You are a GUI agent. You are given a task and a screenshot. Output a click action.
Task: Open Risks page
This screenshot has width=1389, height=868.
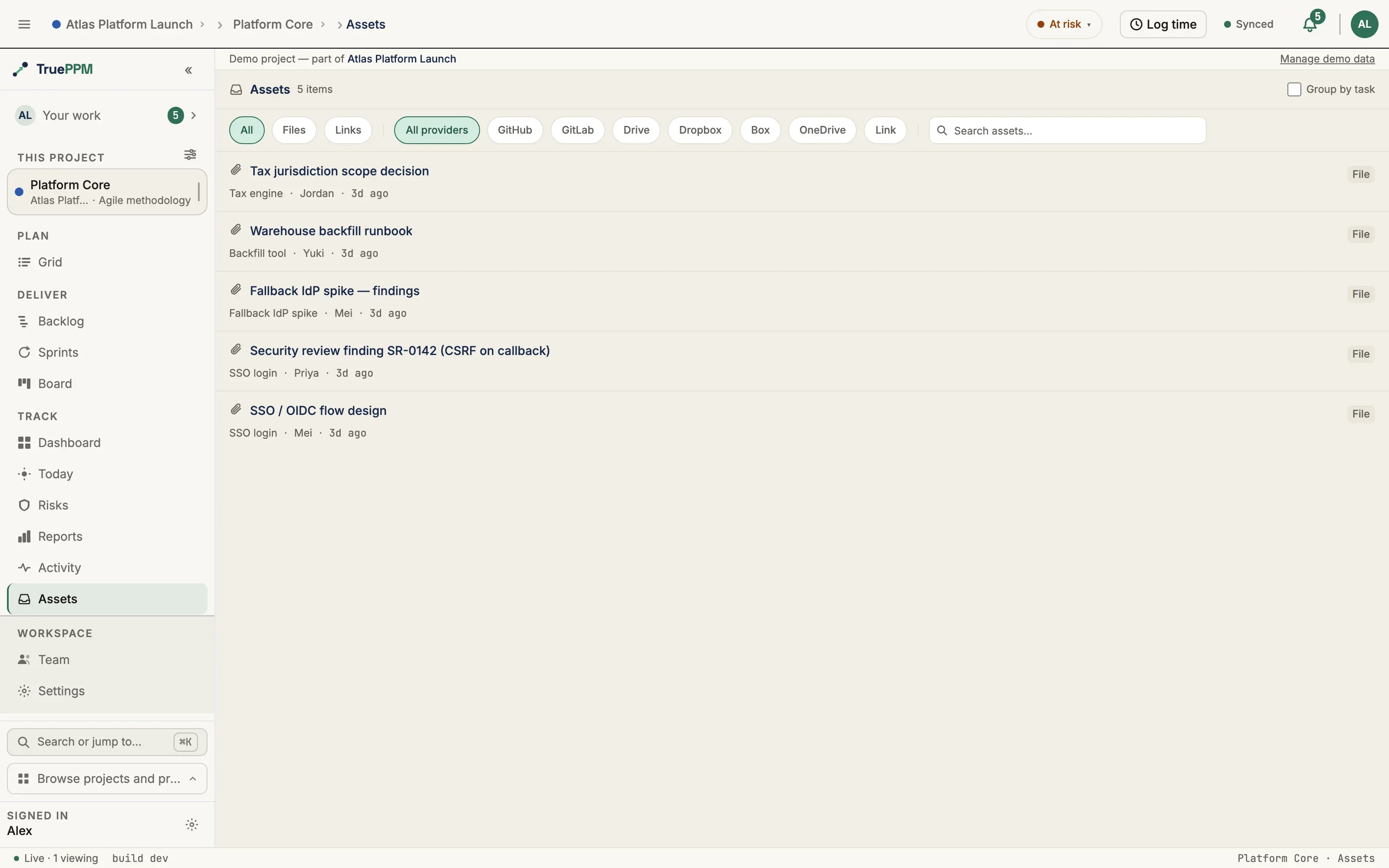(x=107, y=505)
